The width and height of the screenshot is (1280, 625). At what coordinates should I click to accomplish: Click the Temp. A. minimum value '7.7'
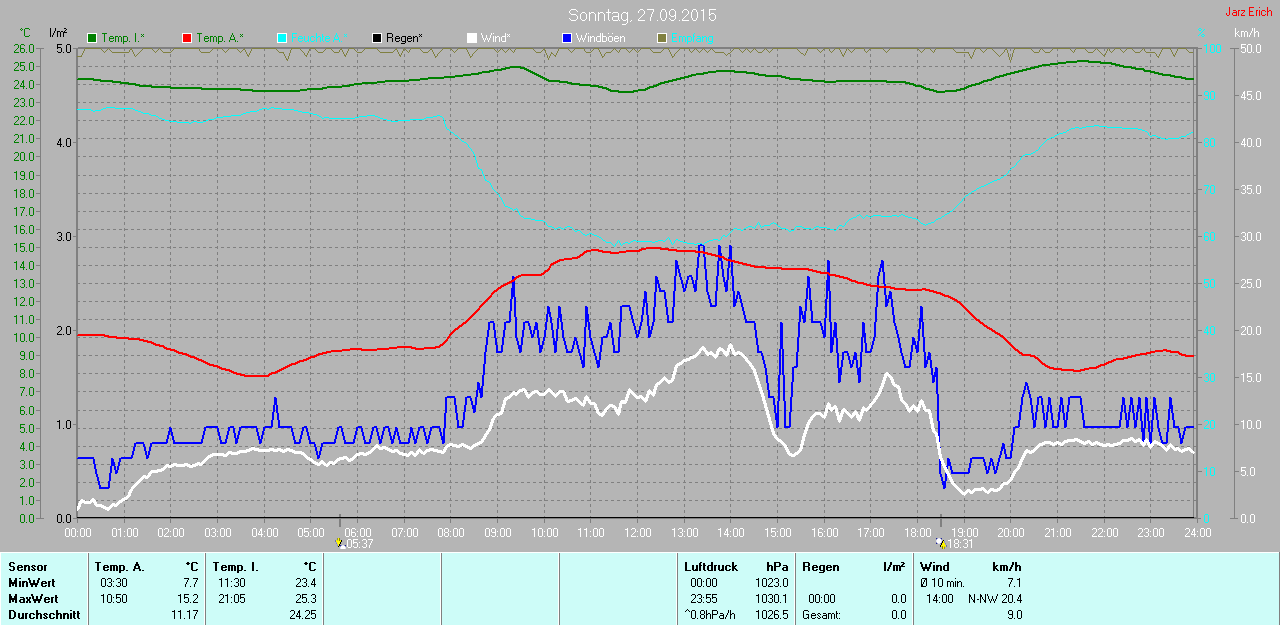(x=191, y=583)
